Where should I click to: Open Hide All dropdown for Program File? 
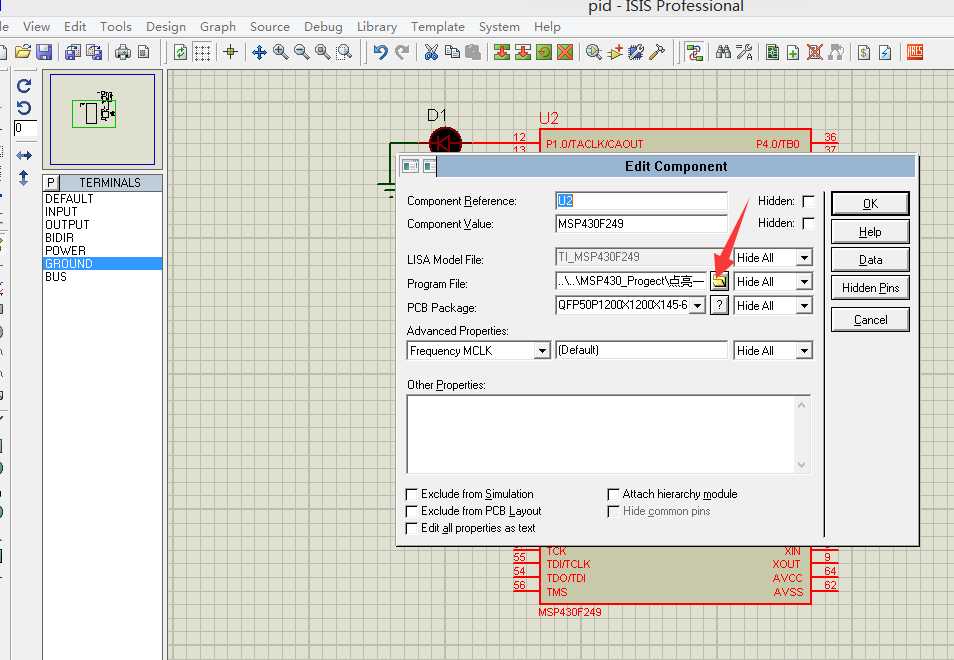(x=804, y=282)
